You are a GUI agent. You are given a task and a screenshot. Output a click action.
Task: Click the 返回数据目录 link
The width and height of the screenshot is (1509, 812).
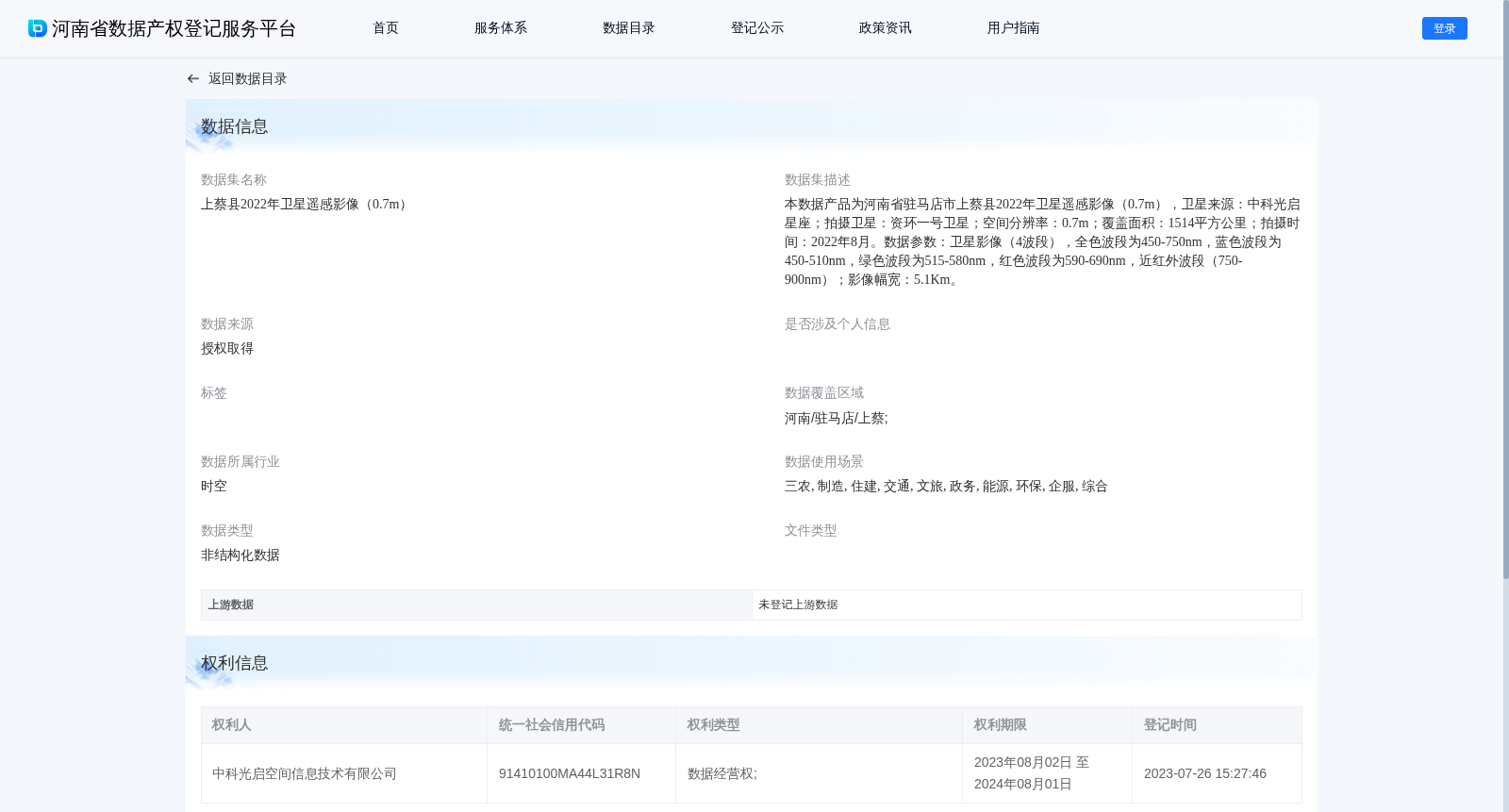247,79
